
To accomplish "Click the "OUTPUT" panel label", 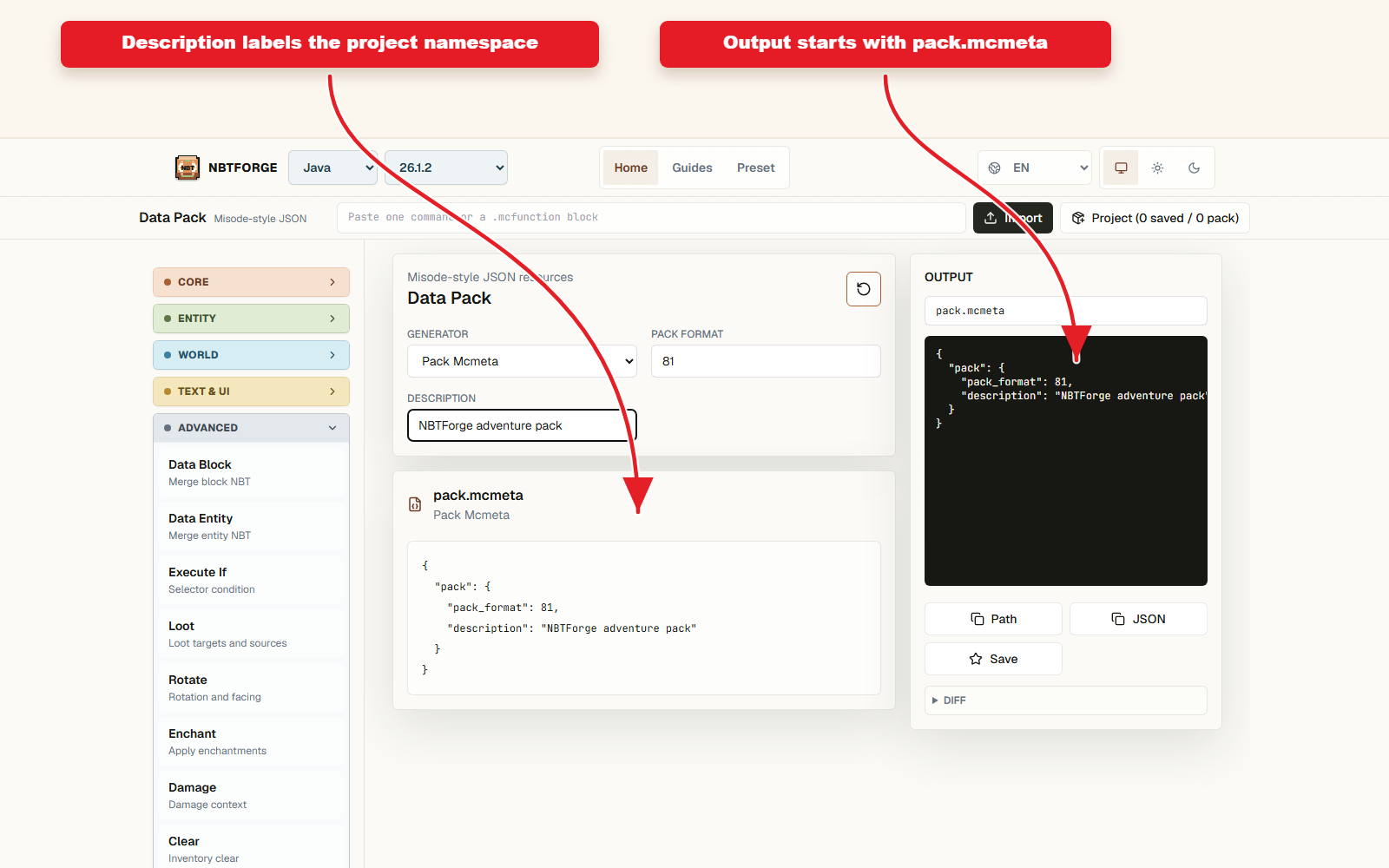I will tap(949, 277).
